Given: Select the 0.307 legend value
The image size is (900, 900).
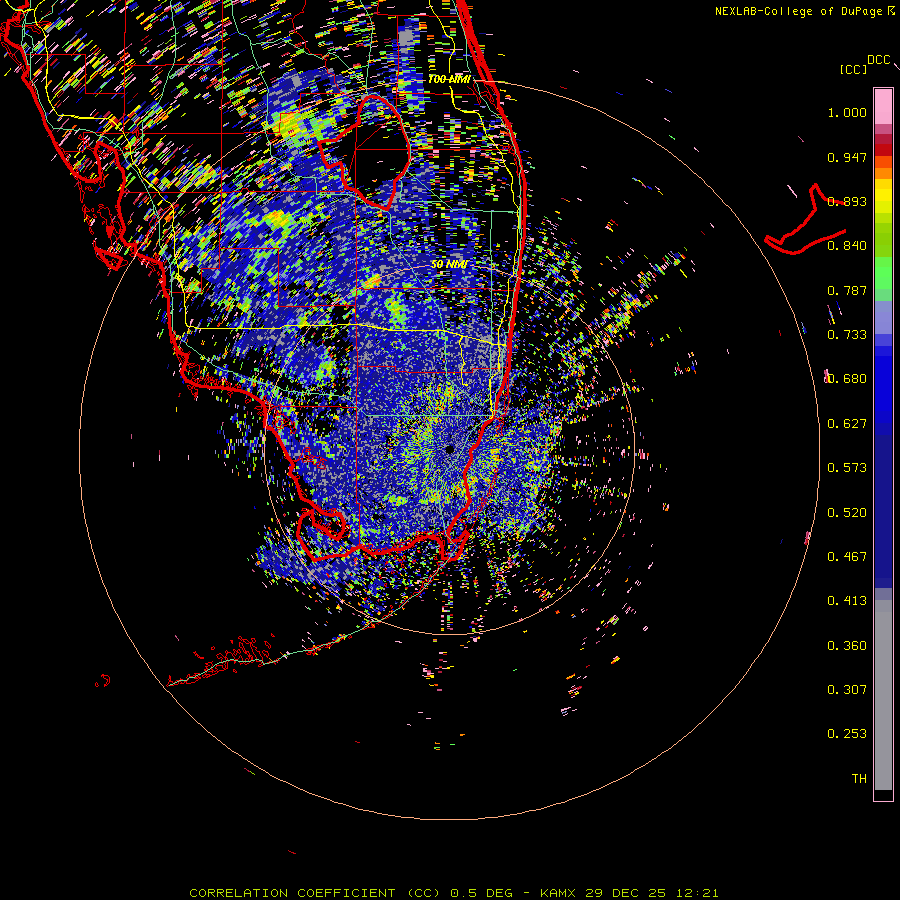Looking at the screenshot, I should [847, 690].
